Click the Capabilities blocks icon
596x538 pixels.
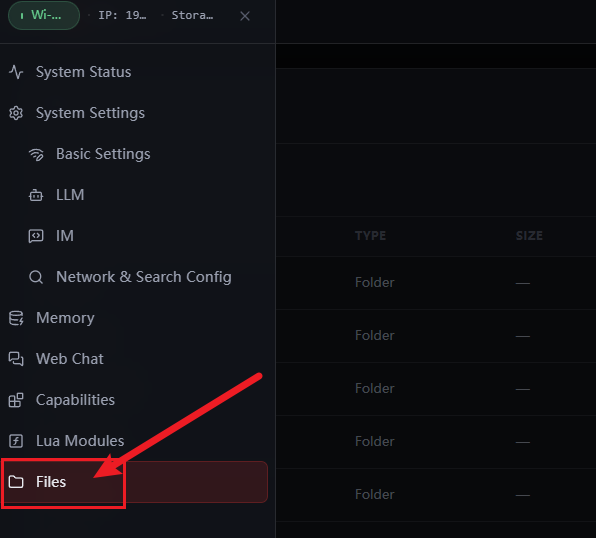(16, 400)
